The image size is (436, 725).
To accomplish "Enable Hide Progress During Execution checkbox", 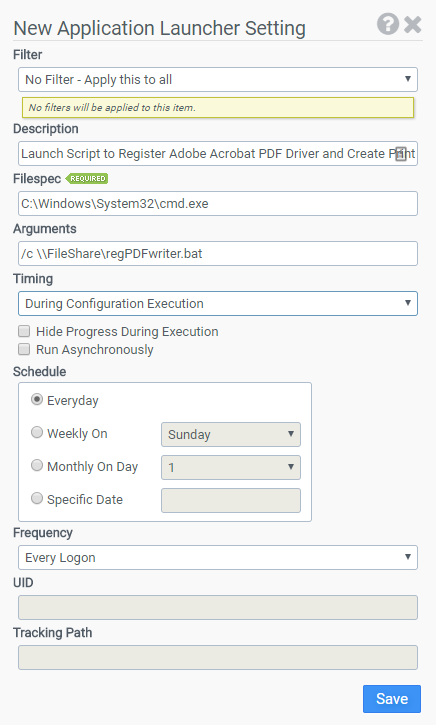I will pos(24,331).
